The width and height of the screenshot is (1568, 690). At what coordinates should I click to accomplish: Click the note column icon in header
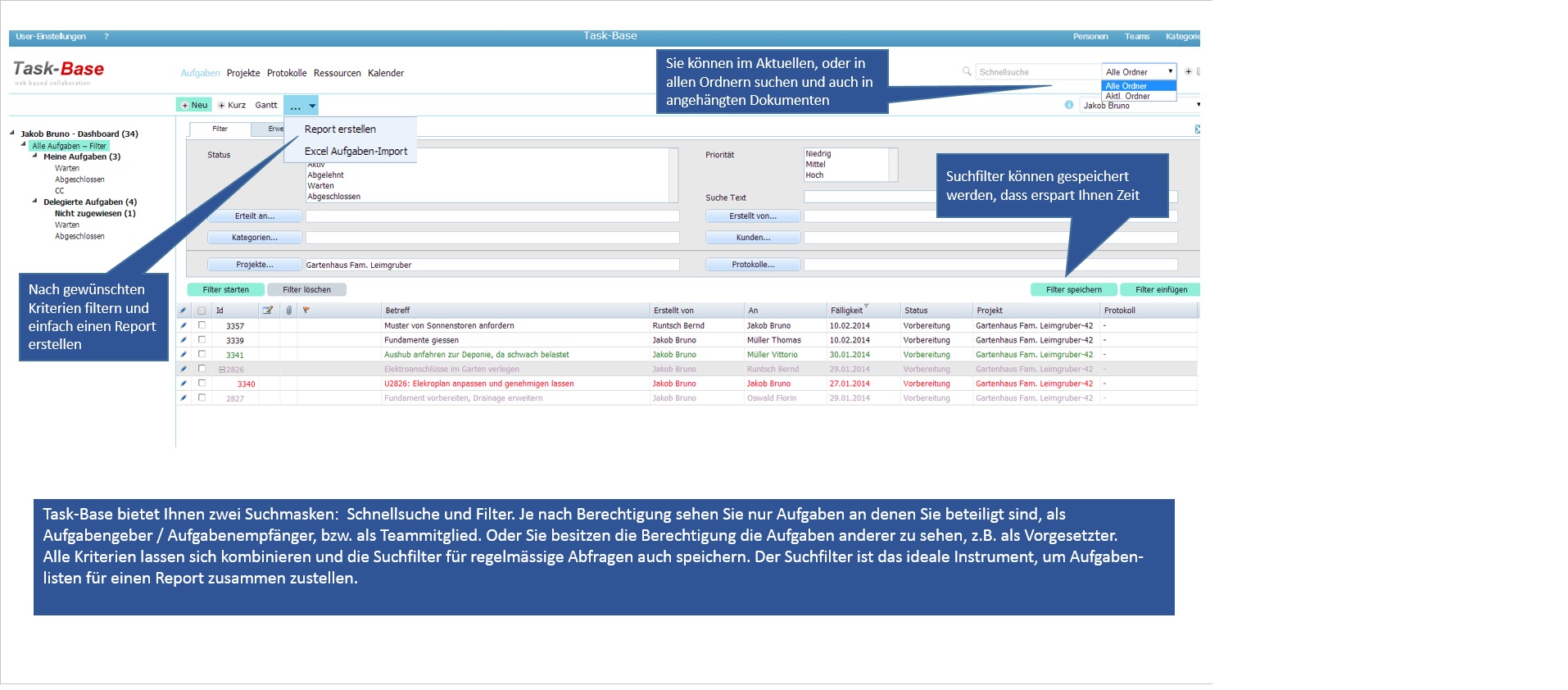pos(268,311)
